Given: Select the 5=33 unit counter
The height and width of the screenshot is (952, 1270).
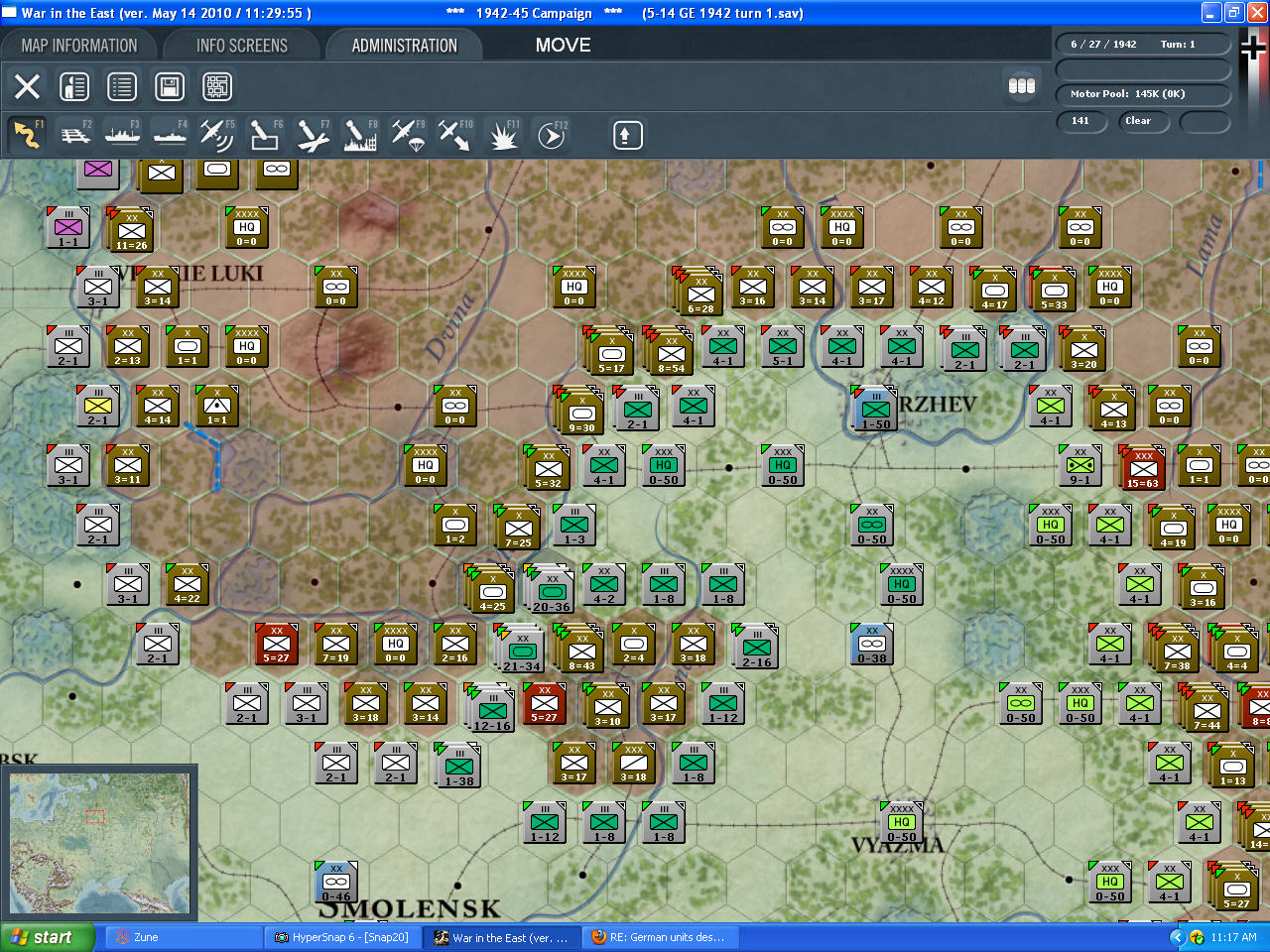Looking at the screenshot, I should point(1053,289).
